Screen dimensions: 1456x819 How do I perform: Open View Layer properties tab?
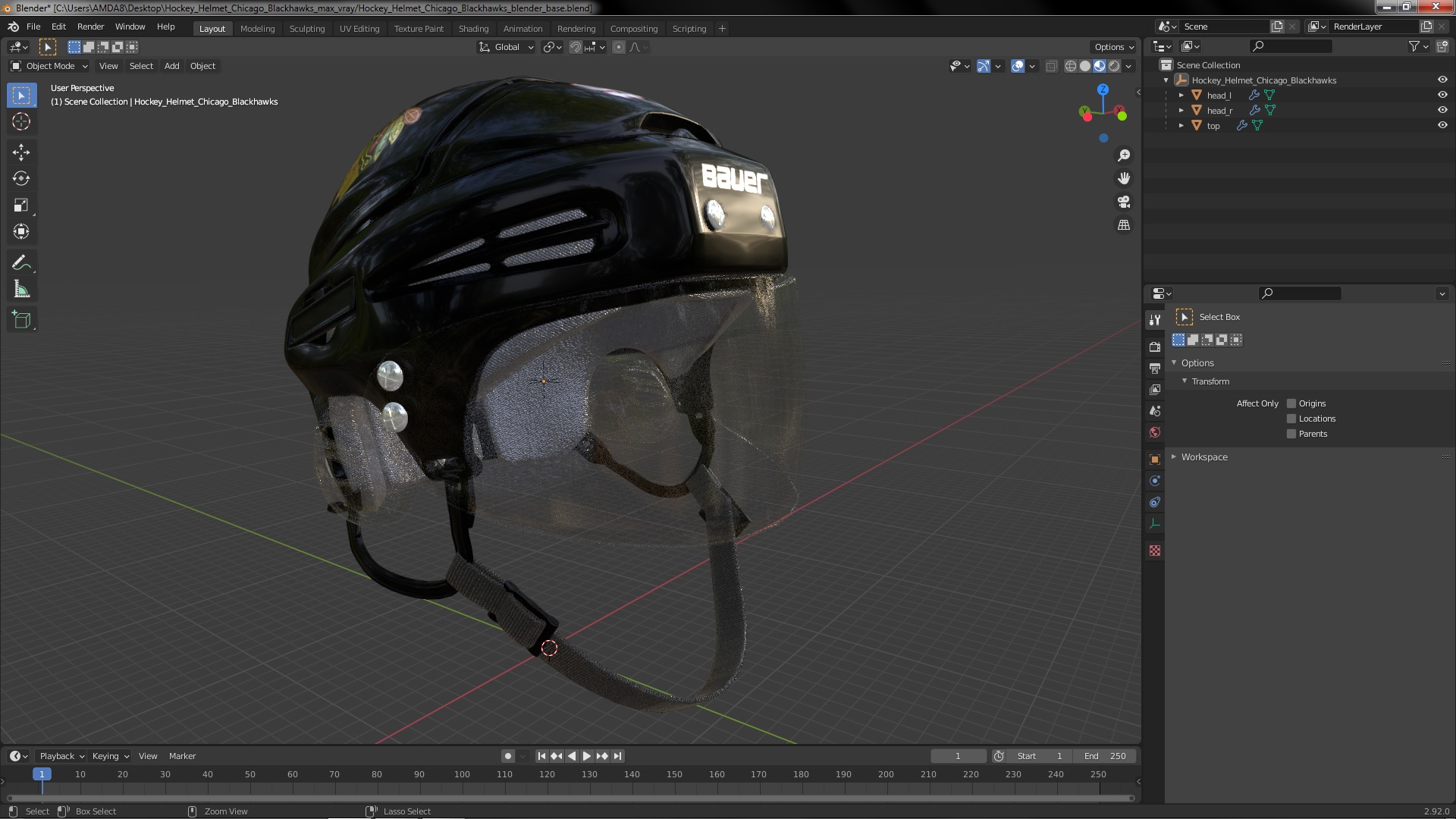point(1155,389)
